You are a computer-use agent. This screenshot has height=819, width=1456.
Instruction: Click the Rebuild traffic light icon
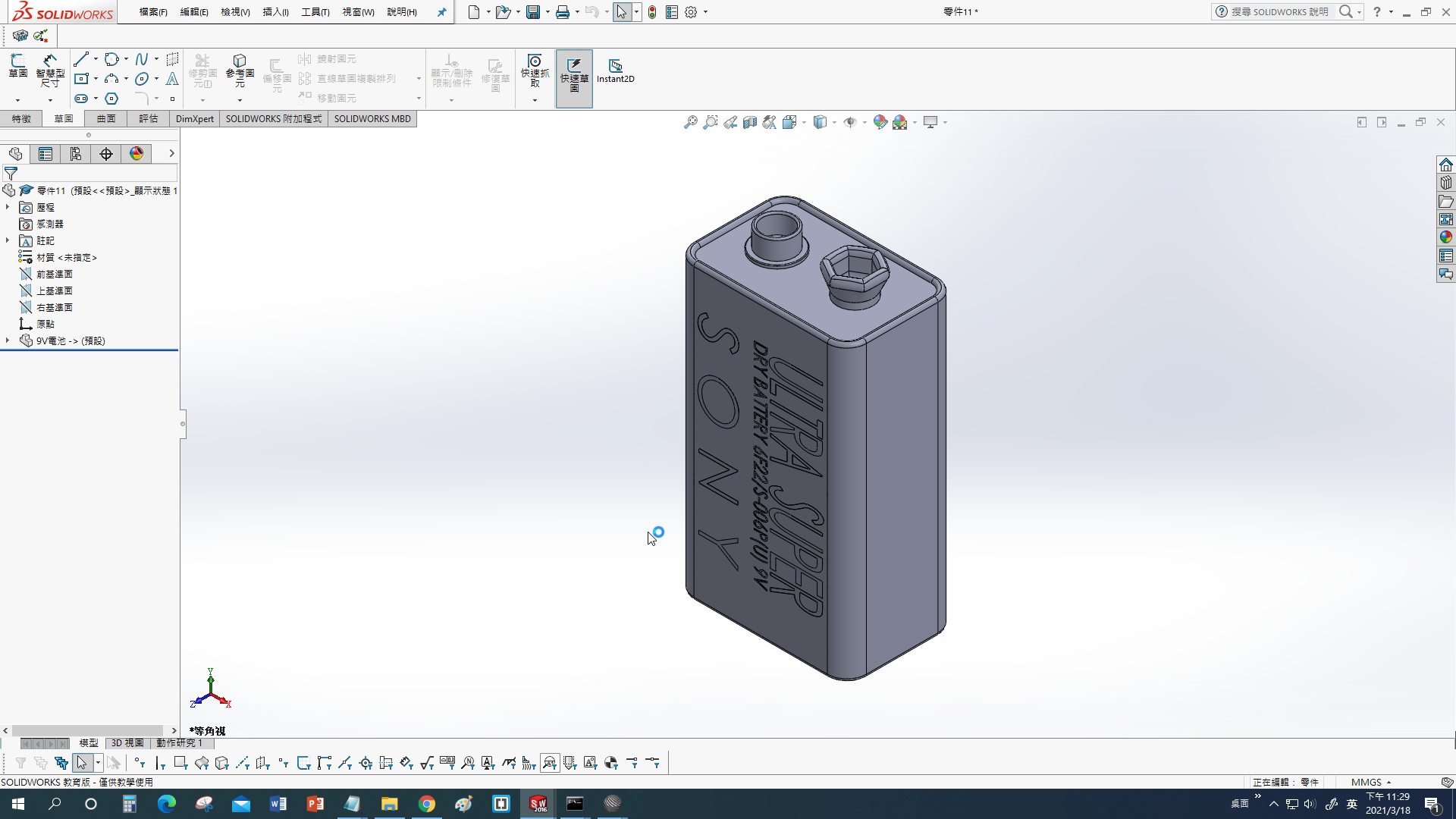coord(652,12)
